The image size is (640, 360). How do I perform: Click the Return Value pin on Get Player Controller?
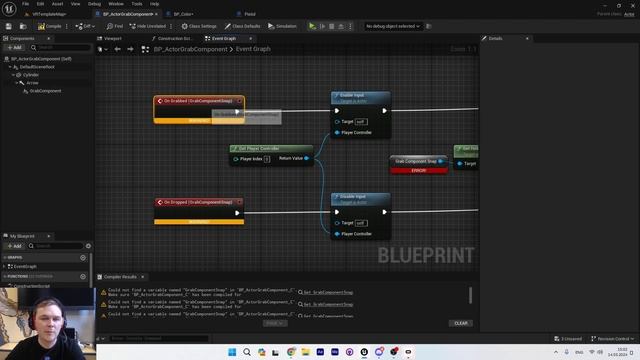tap(307, 158)
